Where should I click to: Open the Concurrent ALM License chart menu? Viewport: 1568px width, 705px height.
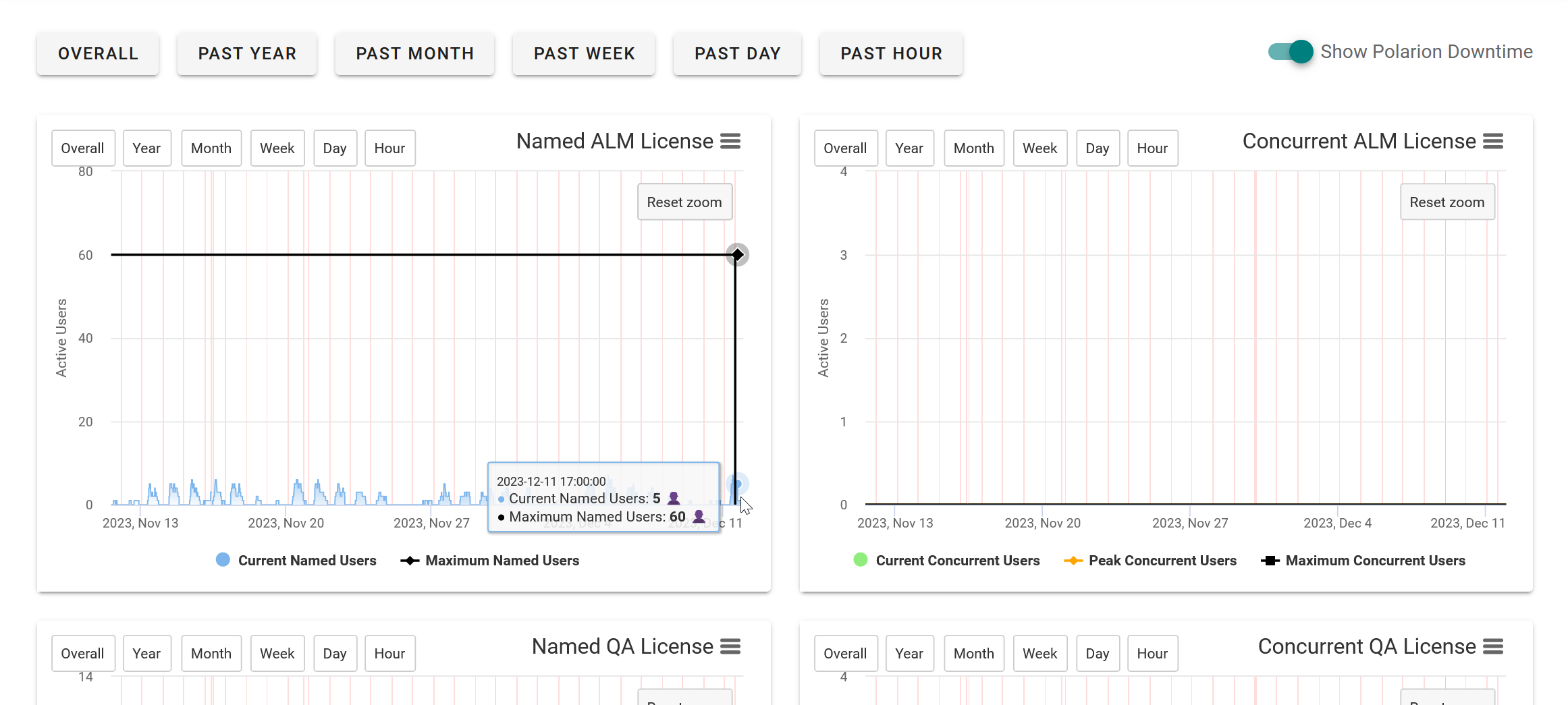coord(1494,140)
